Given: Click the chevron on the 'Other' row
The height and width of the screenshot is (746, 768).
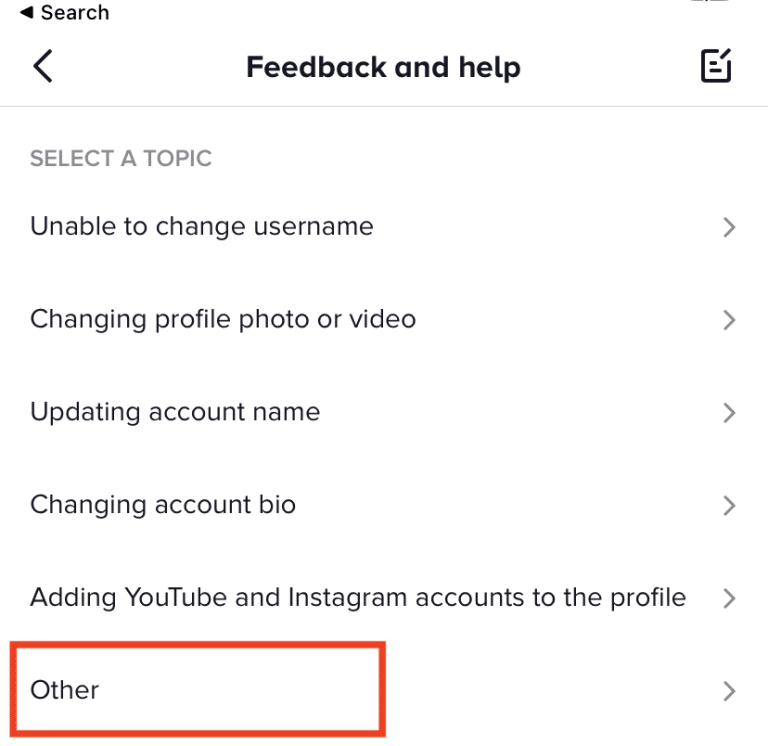Looking at the screenshot, I should [x=729, y=691].
